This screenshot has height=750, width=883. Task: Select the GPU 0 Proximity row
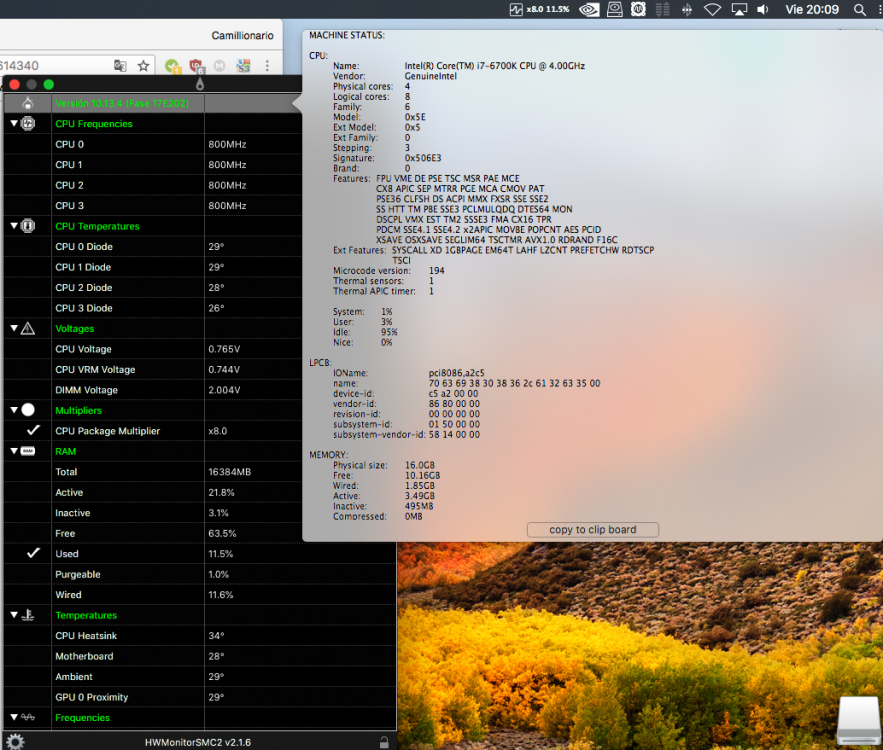[200, 697]
